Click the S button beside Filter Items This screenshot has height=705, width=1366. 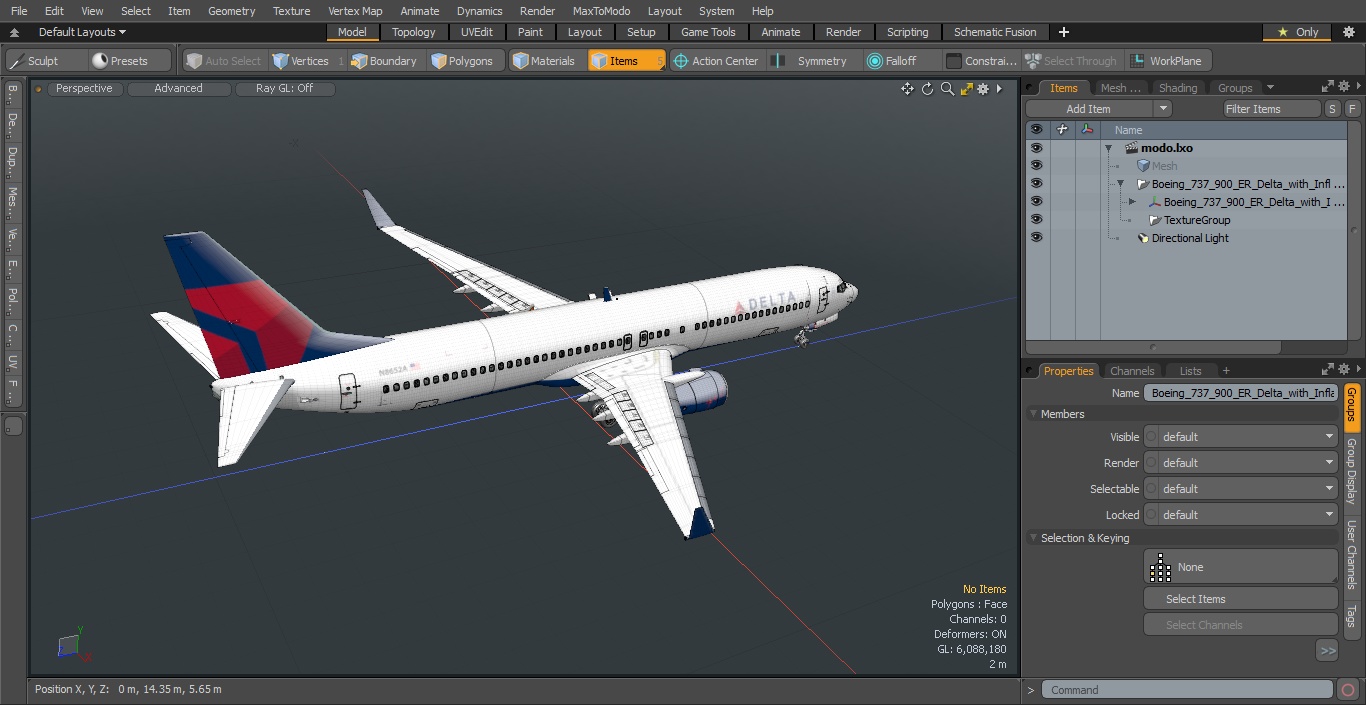pos(1333,109)
